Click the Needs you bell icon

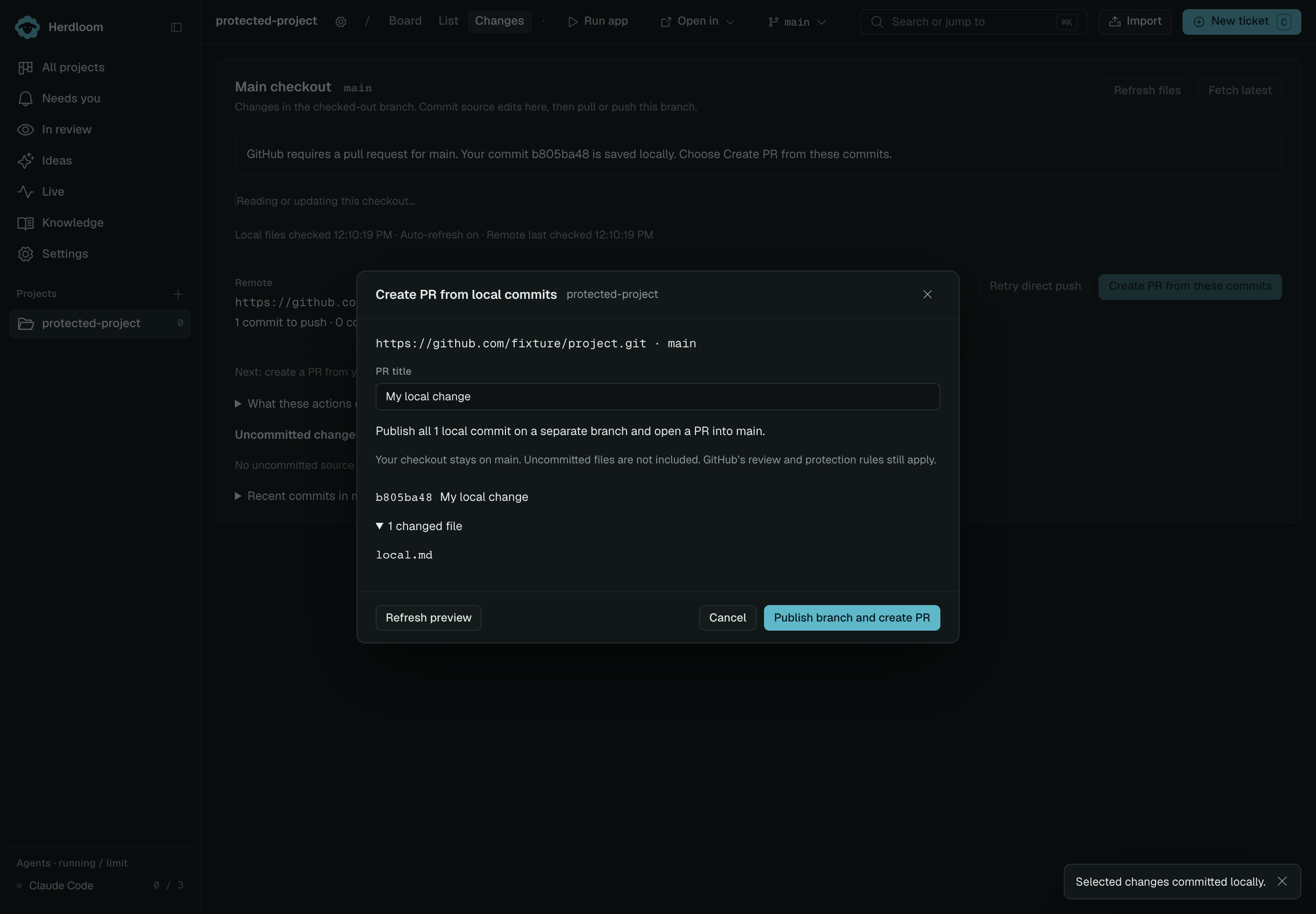(25, 99)
